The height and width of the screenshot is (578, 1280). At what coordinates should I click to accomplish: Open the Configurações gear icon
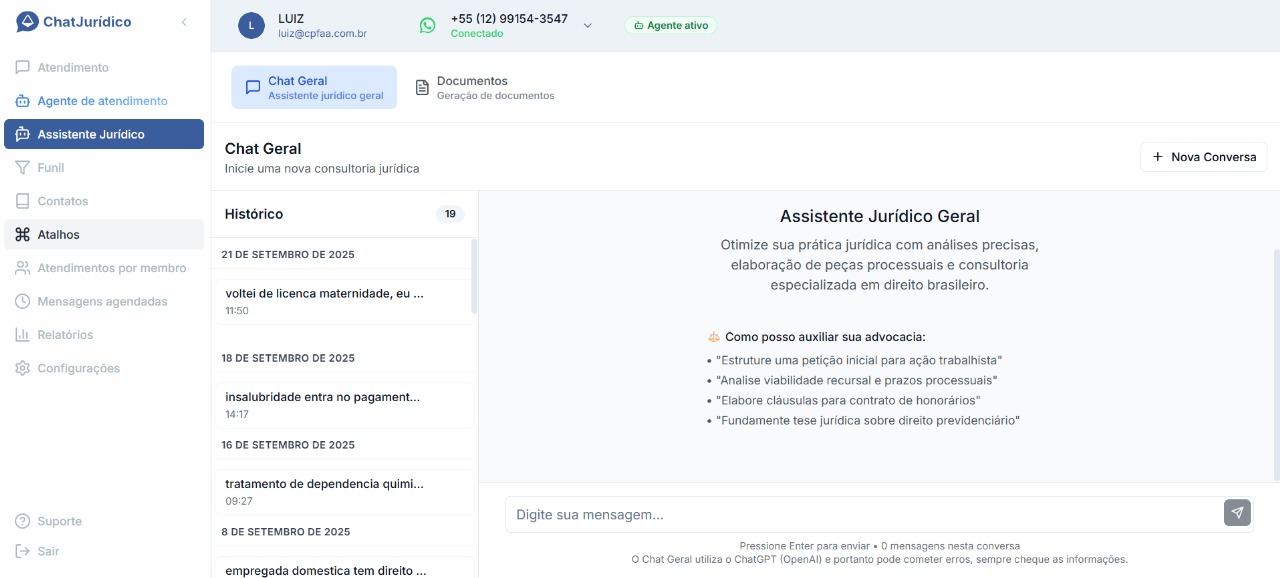click(x=22, y=368)
